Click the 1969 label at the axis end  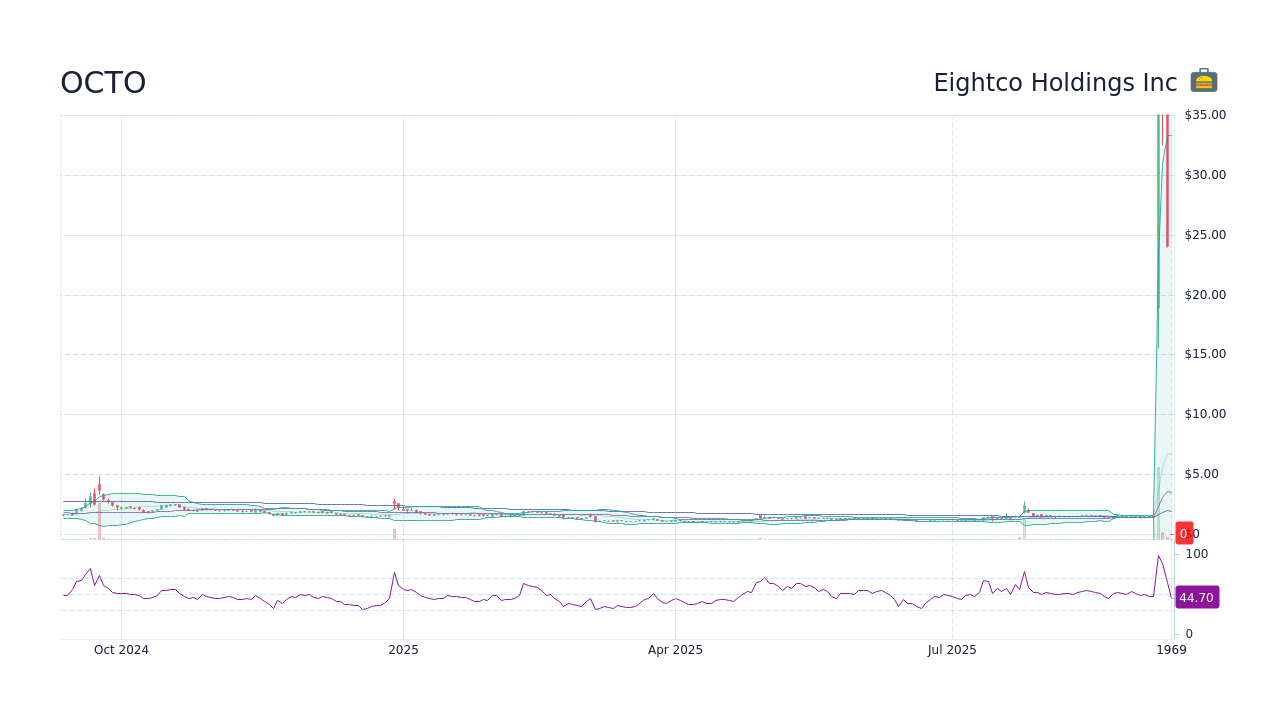coord(1171,649)
